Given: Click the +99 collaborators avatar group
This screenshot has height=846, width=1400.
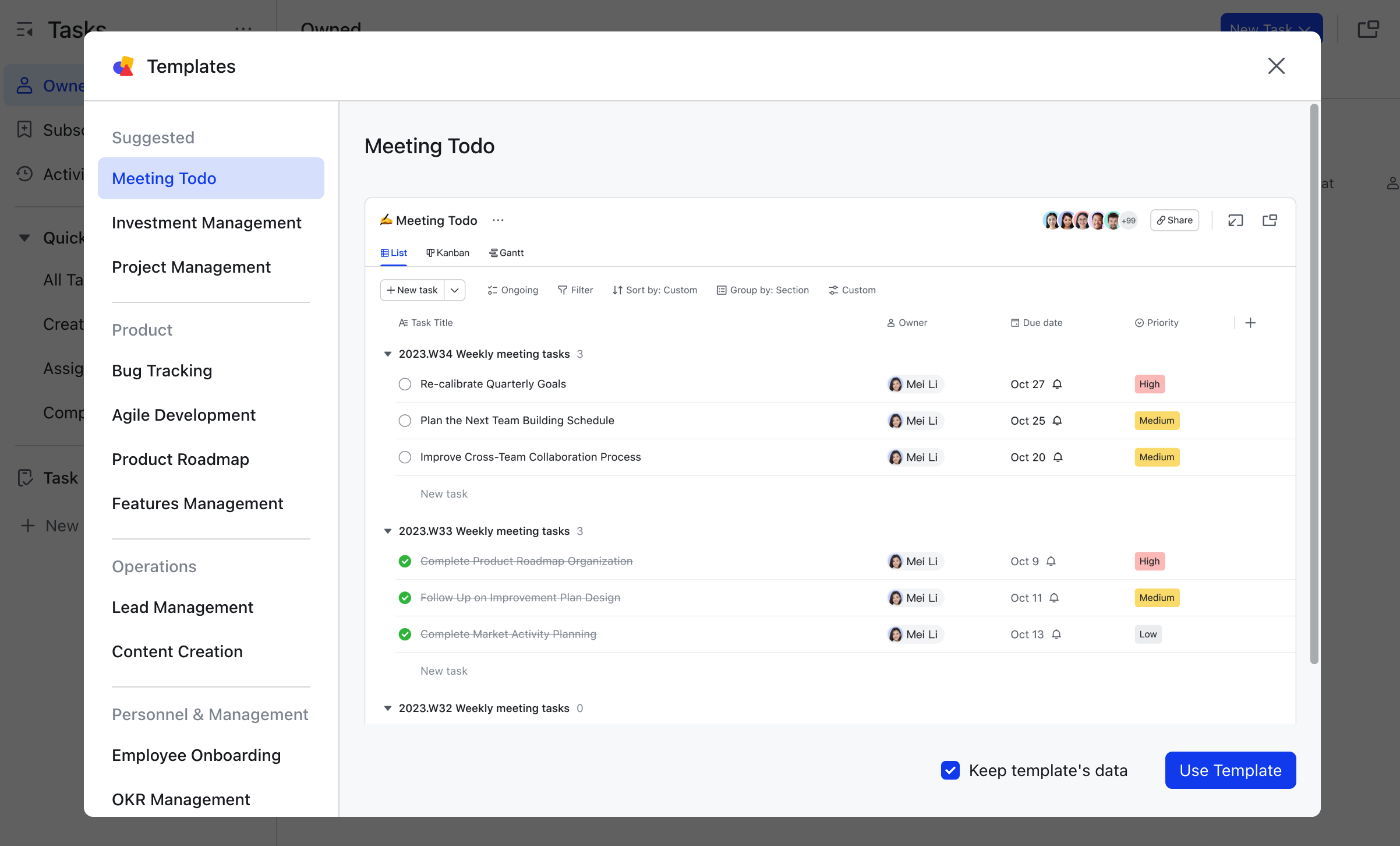Looking at the screenshot, I should 1129,220.
